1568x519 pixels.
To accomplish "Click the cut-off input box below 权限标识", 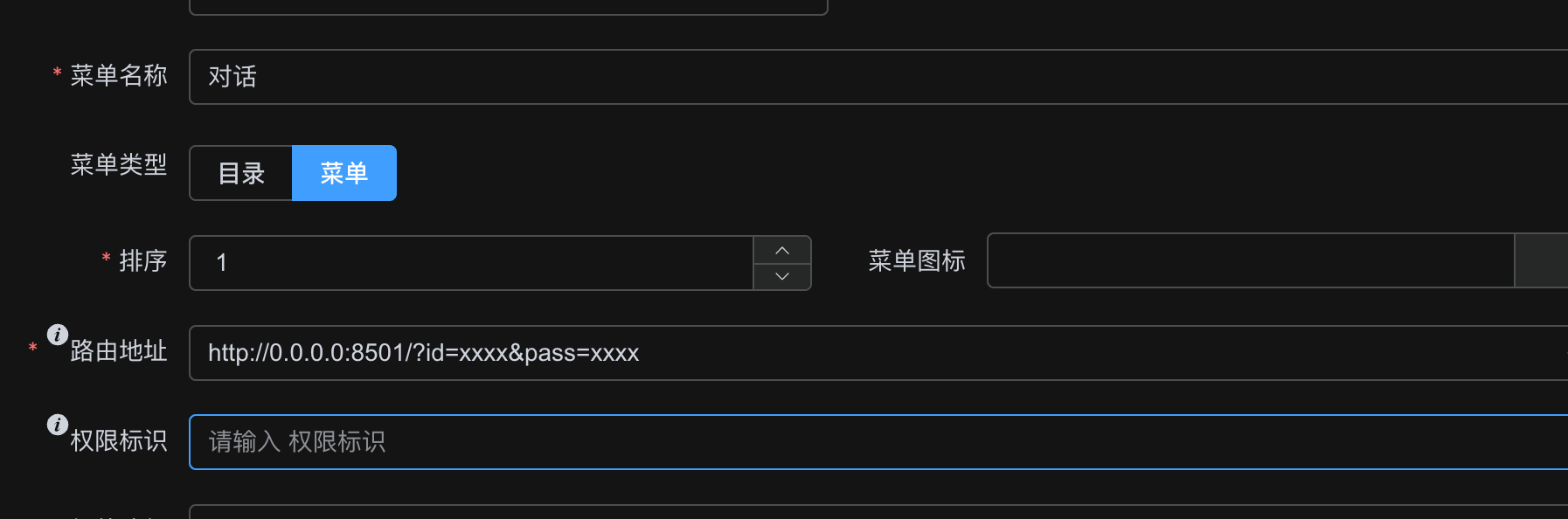I will (x=878, y=512).
